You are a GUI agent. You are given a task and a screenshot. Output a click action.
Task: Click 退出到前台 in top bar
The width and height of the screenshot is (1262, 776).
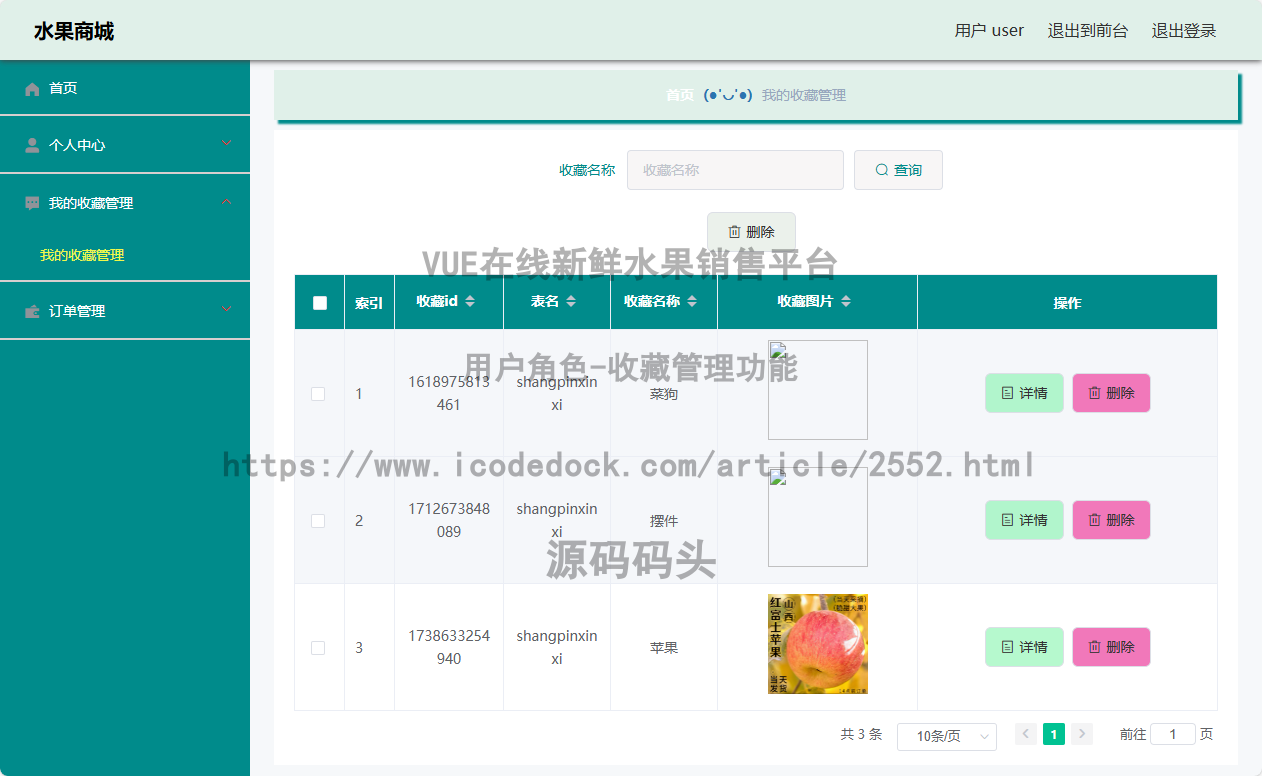1088,31
